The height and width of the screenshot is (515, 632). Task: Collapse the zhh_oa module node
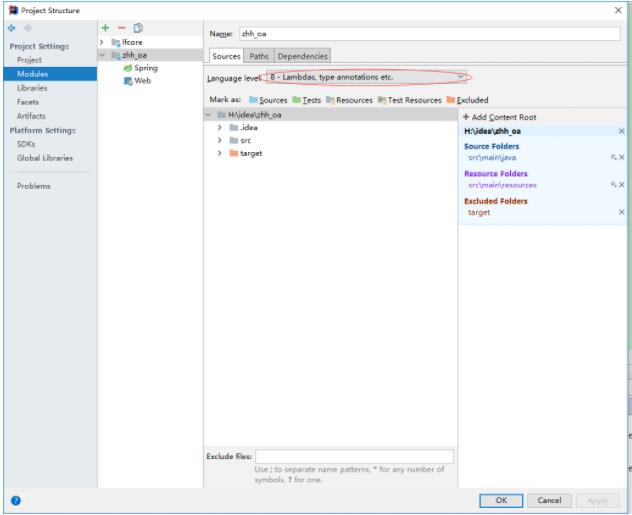pos(102,55)
